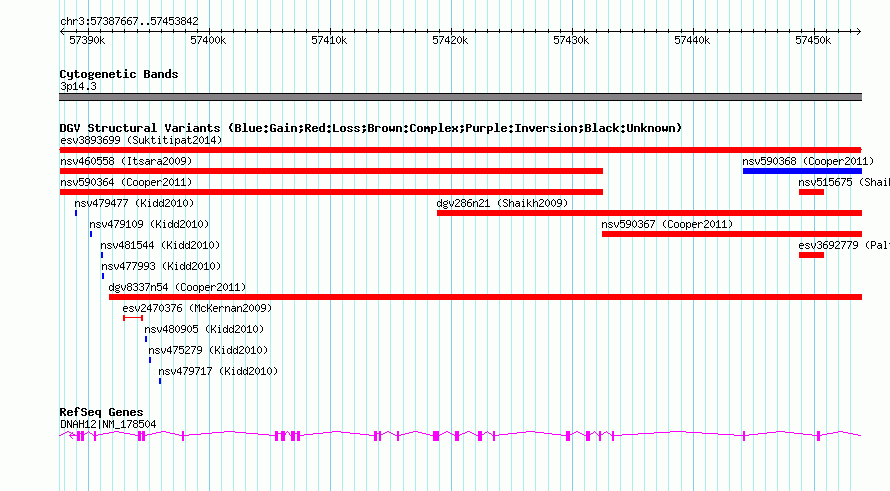Screen dimensions: 890x491
Task: Click the short red esv3692779 bar
Action: [x=811, y=255]
